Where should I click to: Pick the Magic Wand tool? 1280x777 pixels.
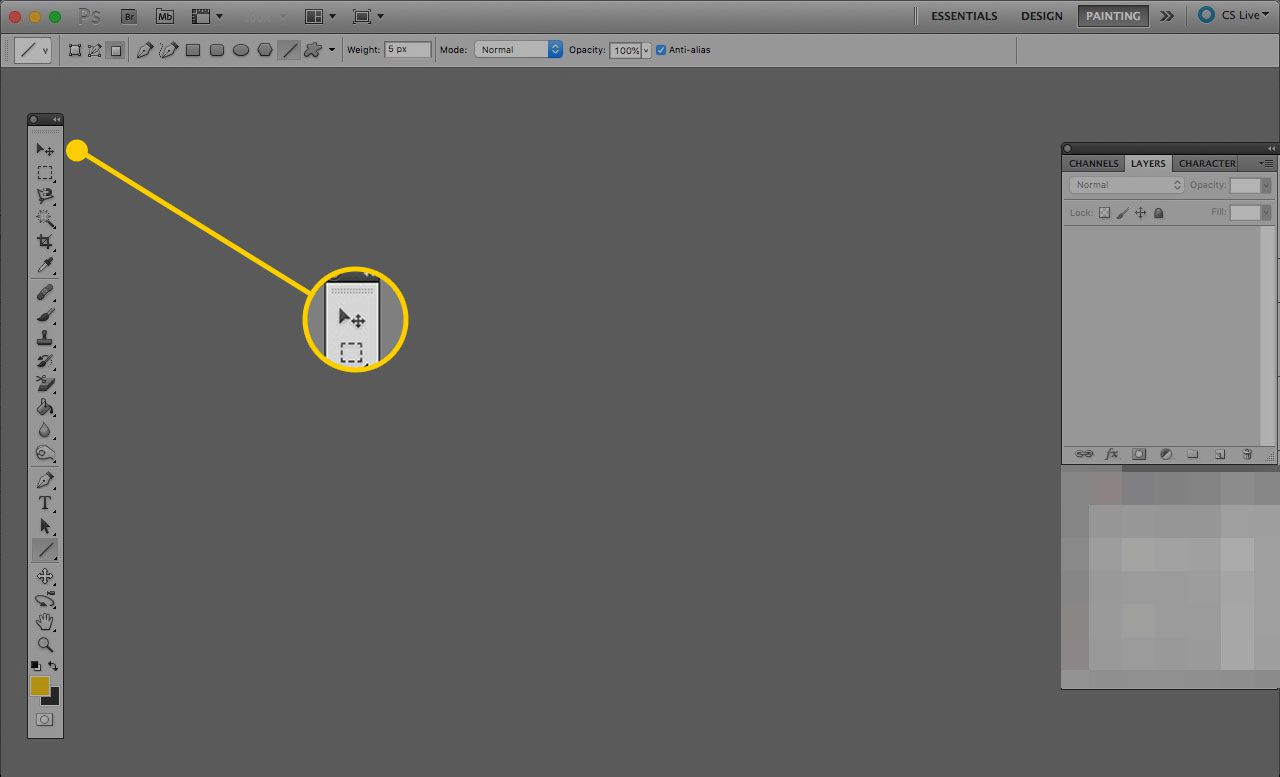45,218
